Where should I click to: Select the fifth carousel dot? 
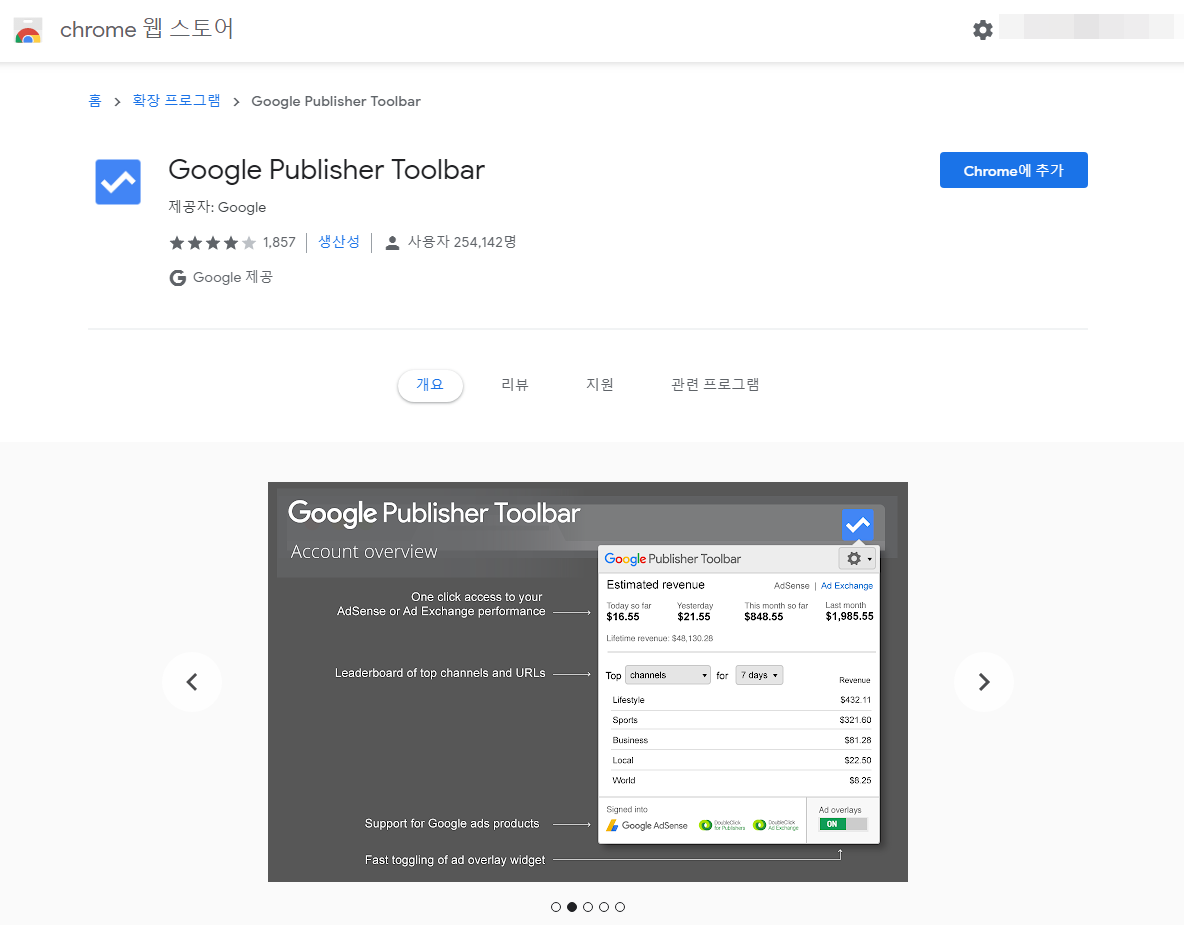pos(620,907)
